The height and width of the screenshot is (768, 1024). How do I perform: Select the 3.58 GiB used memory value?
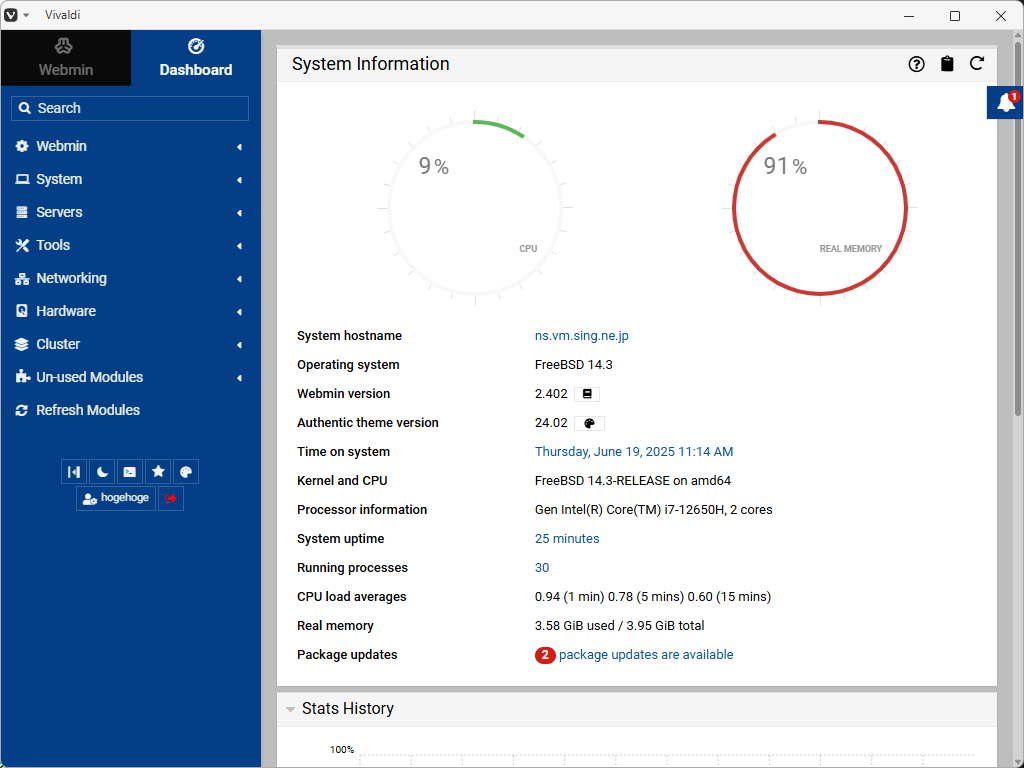[619, 626]
